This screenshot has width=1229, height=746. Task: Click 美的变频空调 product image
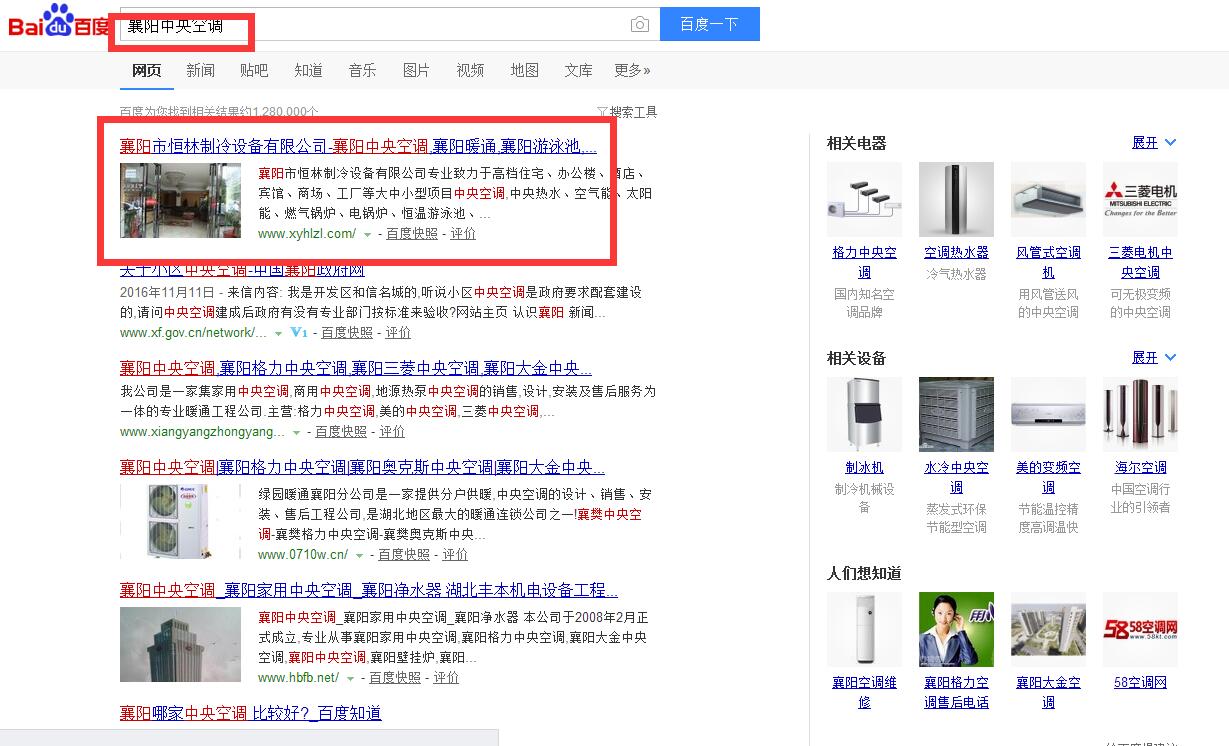click(1048, 414)
